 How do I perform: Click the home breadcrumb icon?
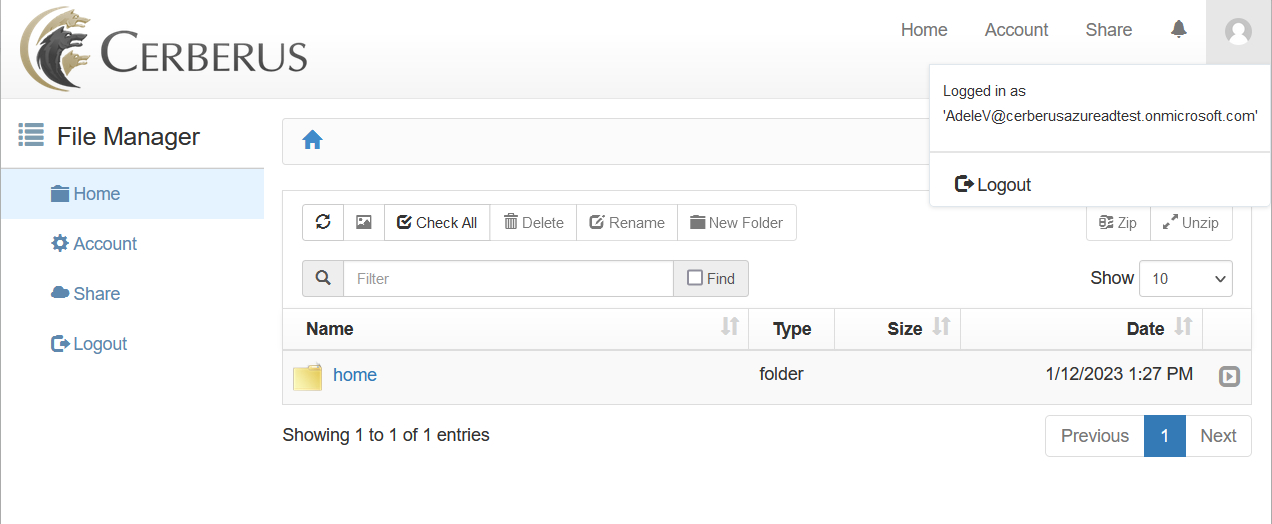[312, 140]
